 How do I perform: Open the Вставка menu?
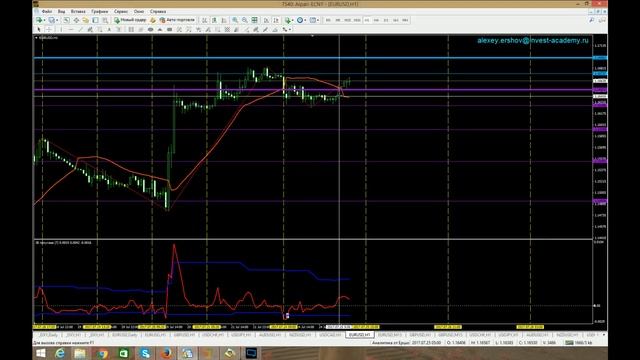(x=78, y=11)
